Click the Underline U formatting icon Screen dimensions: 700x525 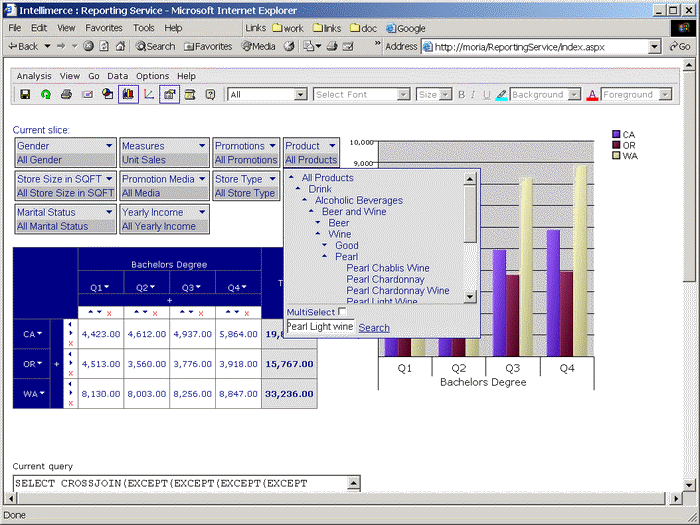(x=487, y=95)
